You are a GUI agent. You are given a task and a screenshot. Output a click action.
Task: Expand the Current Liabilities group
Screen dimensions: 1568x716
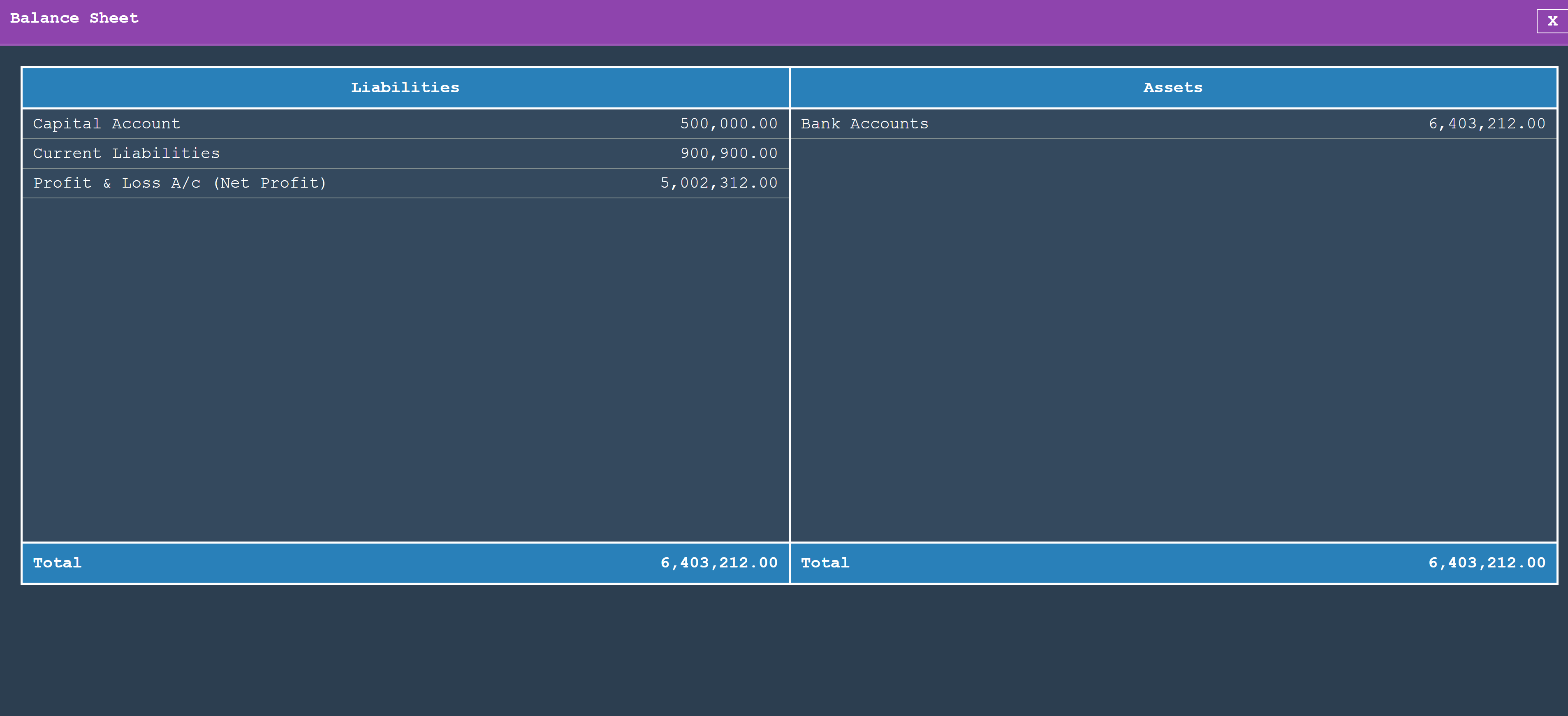(x=126, y=153)
